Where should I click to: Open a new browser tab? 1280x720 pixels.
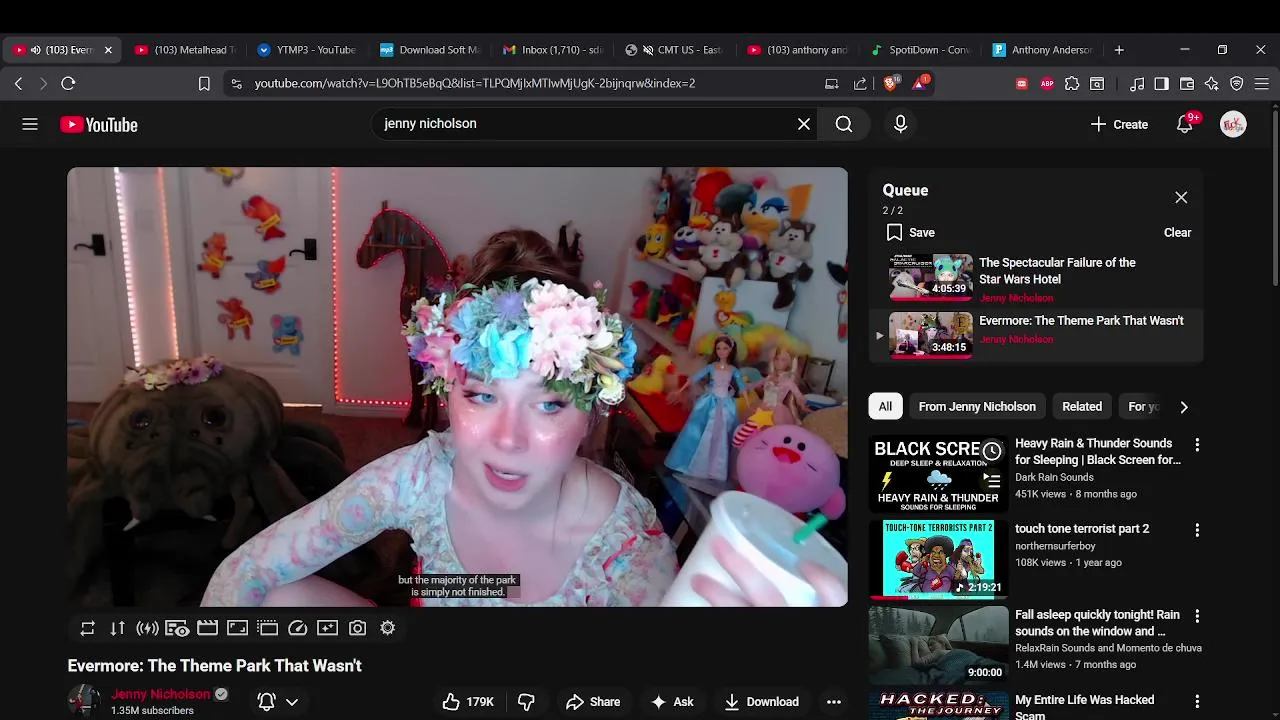(x=1119, y=50)
